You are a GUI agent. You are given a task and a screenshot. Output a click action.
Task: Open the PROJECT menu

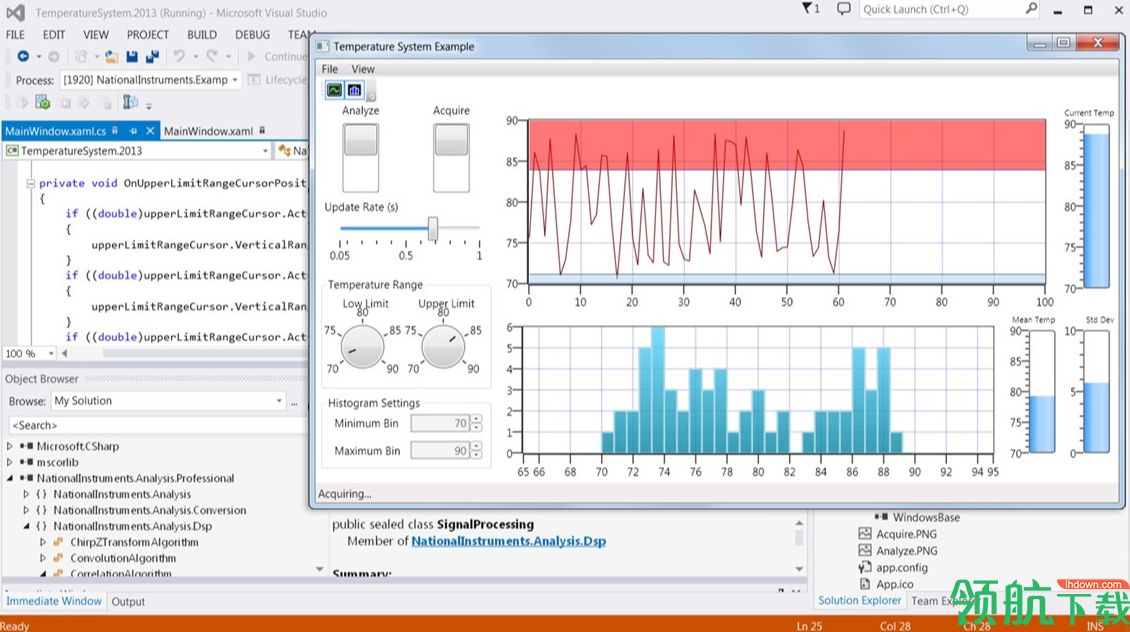(148, 35)
